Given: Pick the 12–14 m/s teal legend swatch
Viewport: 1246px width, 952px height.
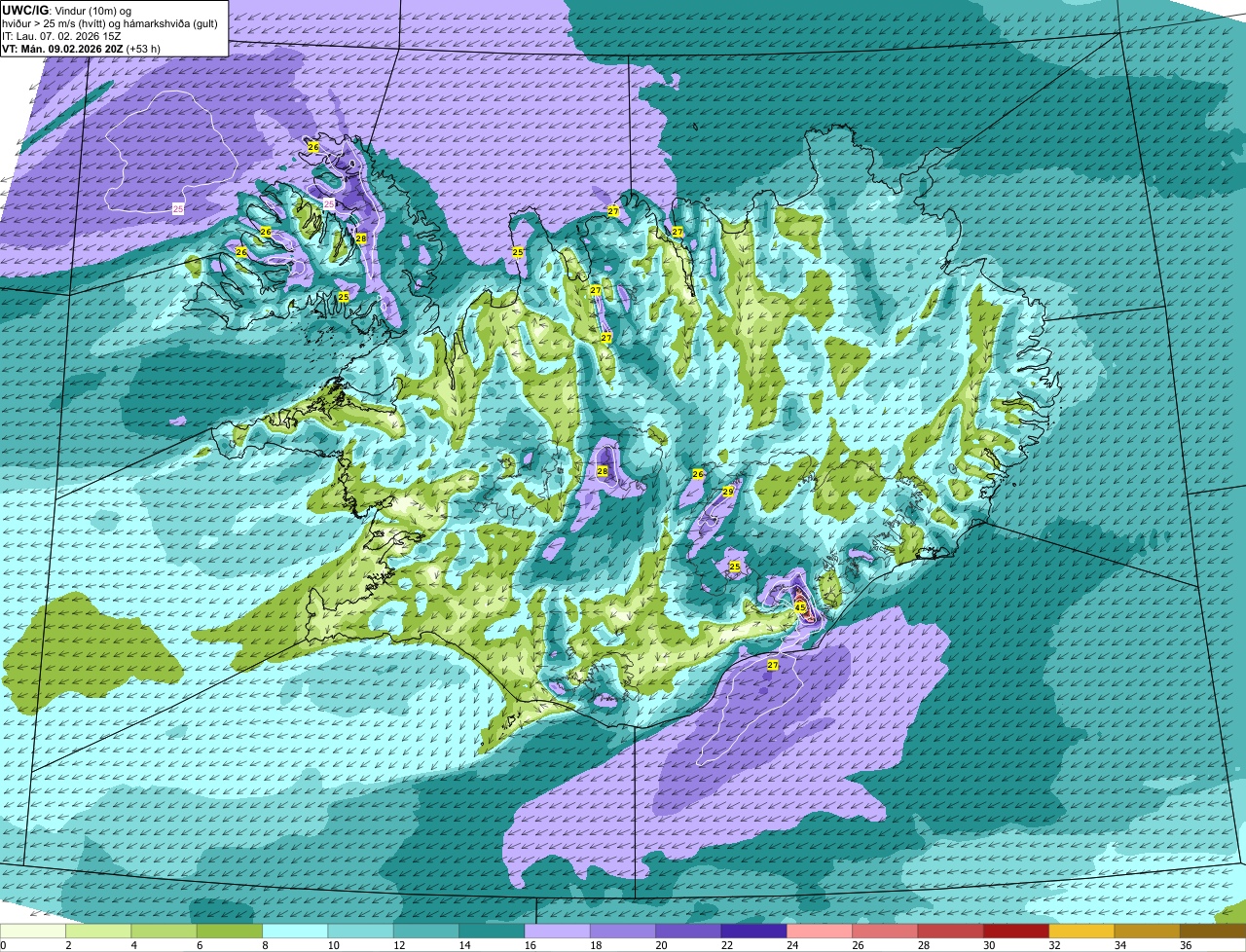Looking at the screenshot, I should (426, 932).
